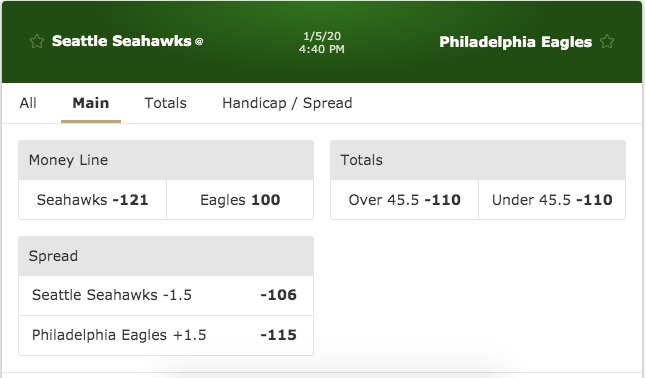Viewport: 645px width, 378px height.
Task: Click the -115 spread odds
Action: click(278, 335)
